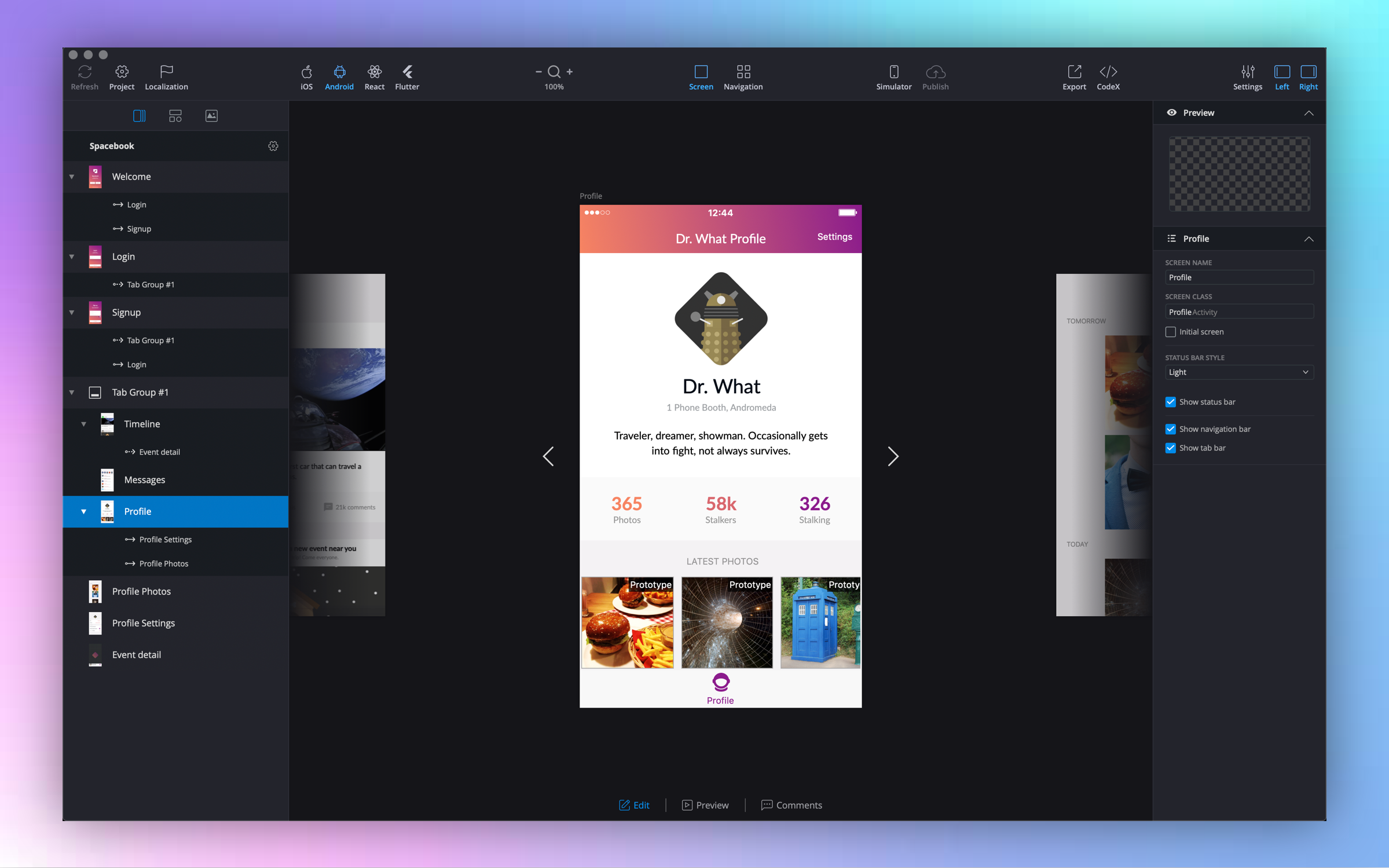This screenshot has height=868, width=1389.
Task: Open the Simulator
Action: (893, 72)
